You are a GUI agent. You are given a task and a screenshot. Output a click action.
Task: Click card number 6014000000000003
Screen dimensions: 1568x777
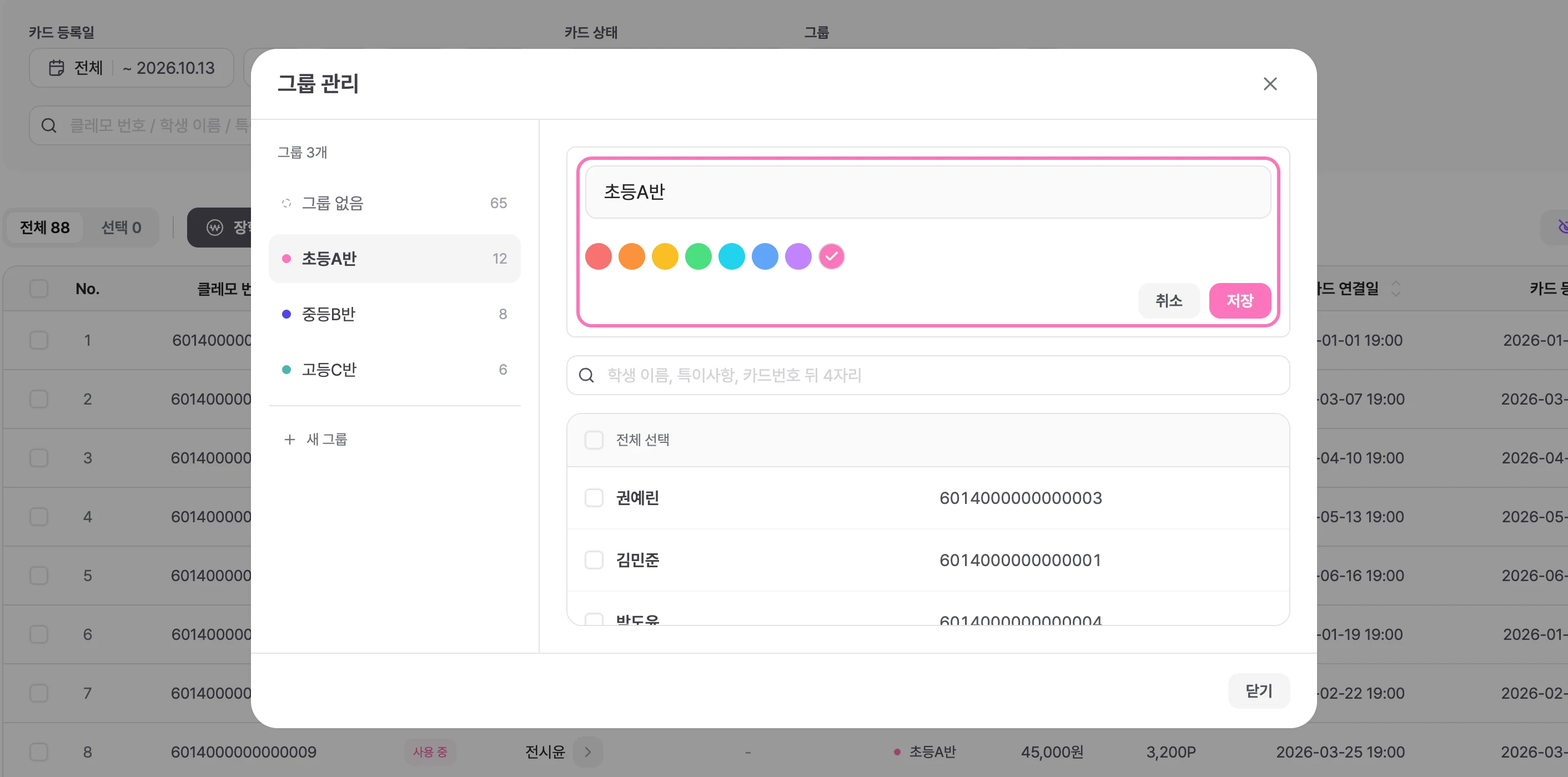(x=1020, y=498)
